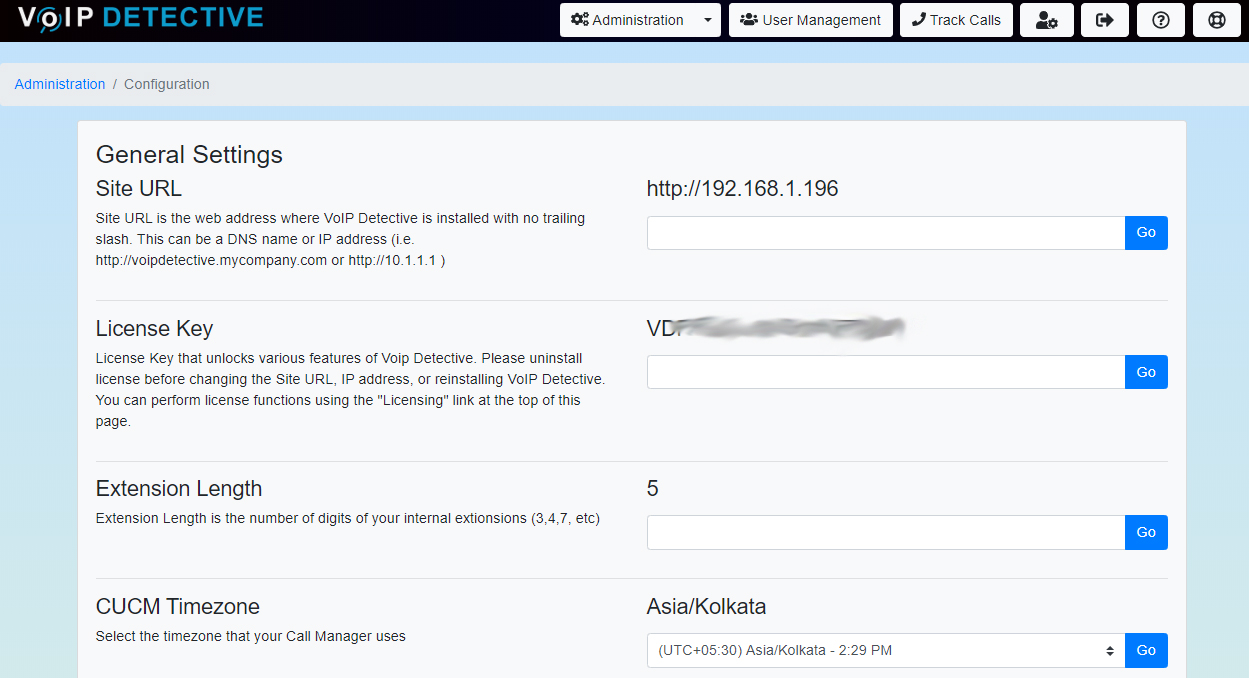
Task: Click the Extension Length section heading
Action: click(x=179, y=488)
